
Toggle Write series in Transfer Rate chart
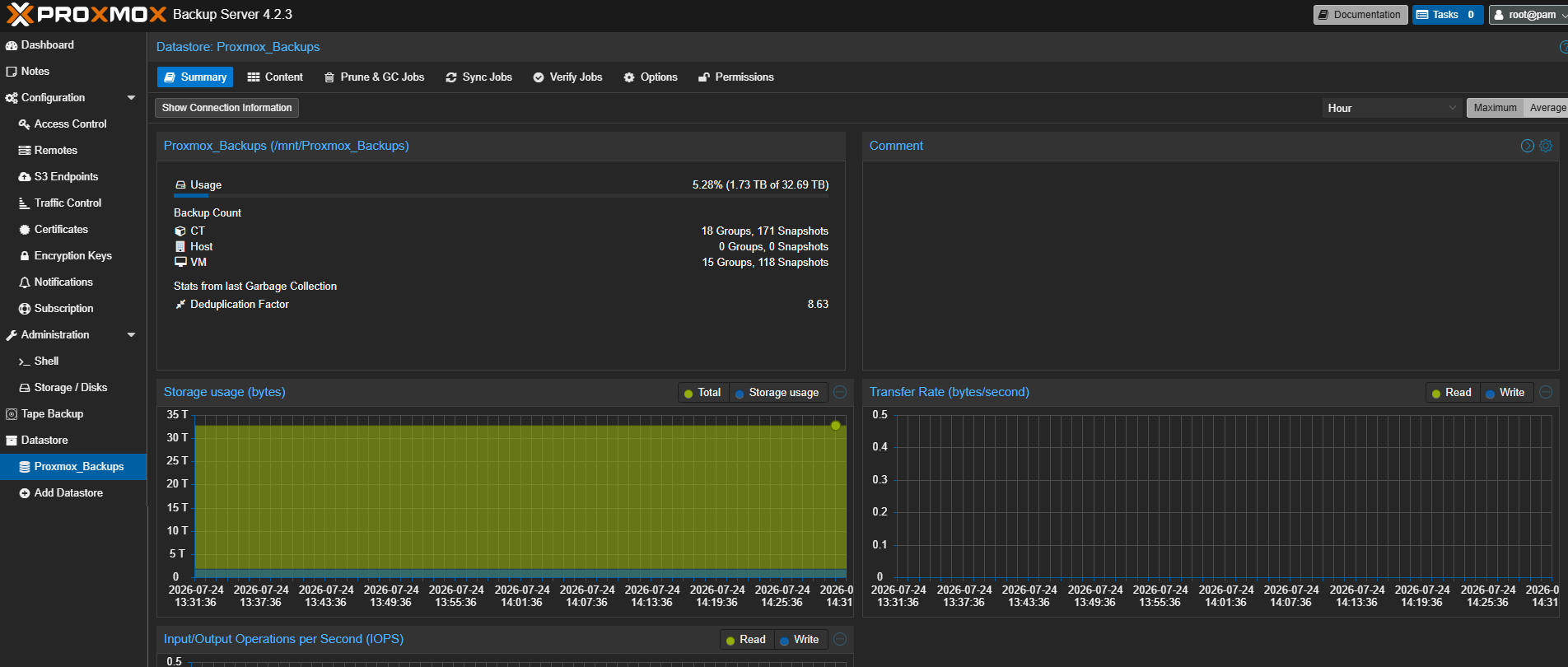click(1505, 393)
